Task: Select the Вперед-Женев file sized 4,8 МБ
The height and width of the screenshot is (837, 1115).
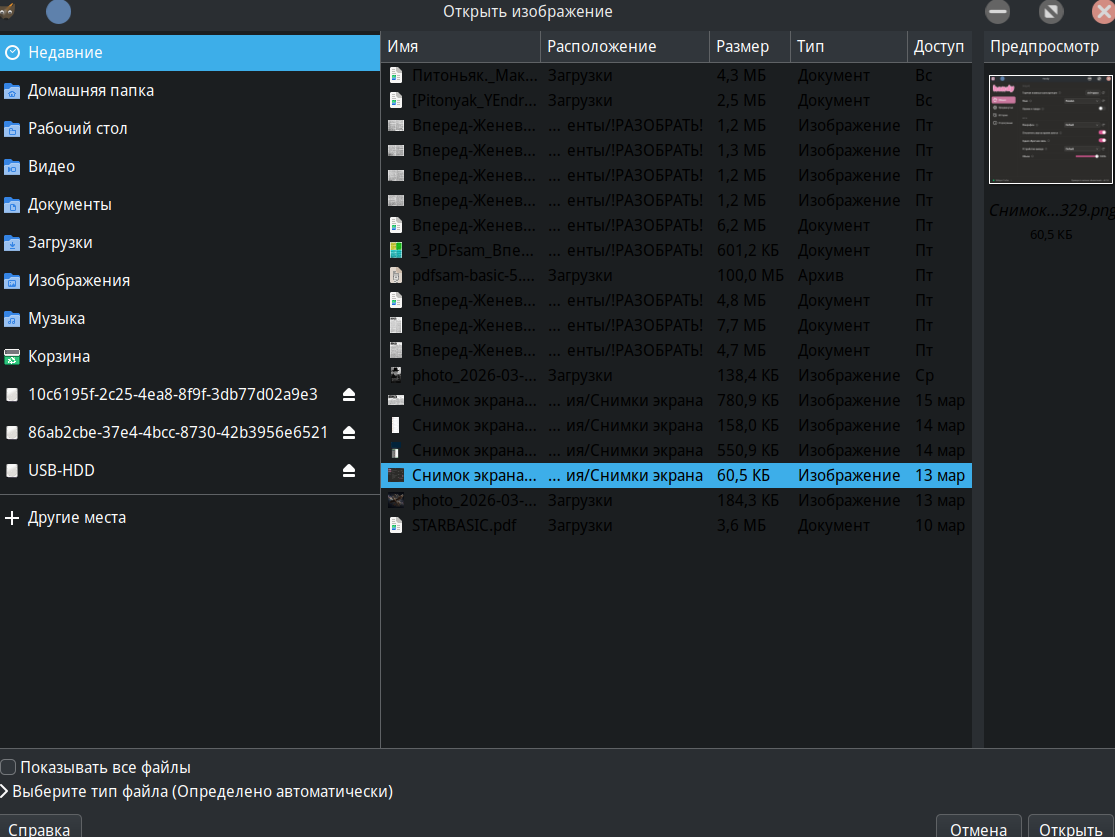Action: 676,301
